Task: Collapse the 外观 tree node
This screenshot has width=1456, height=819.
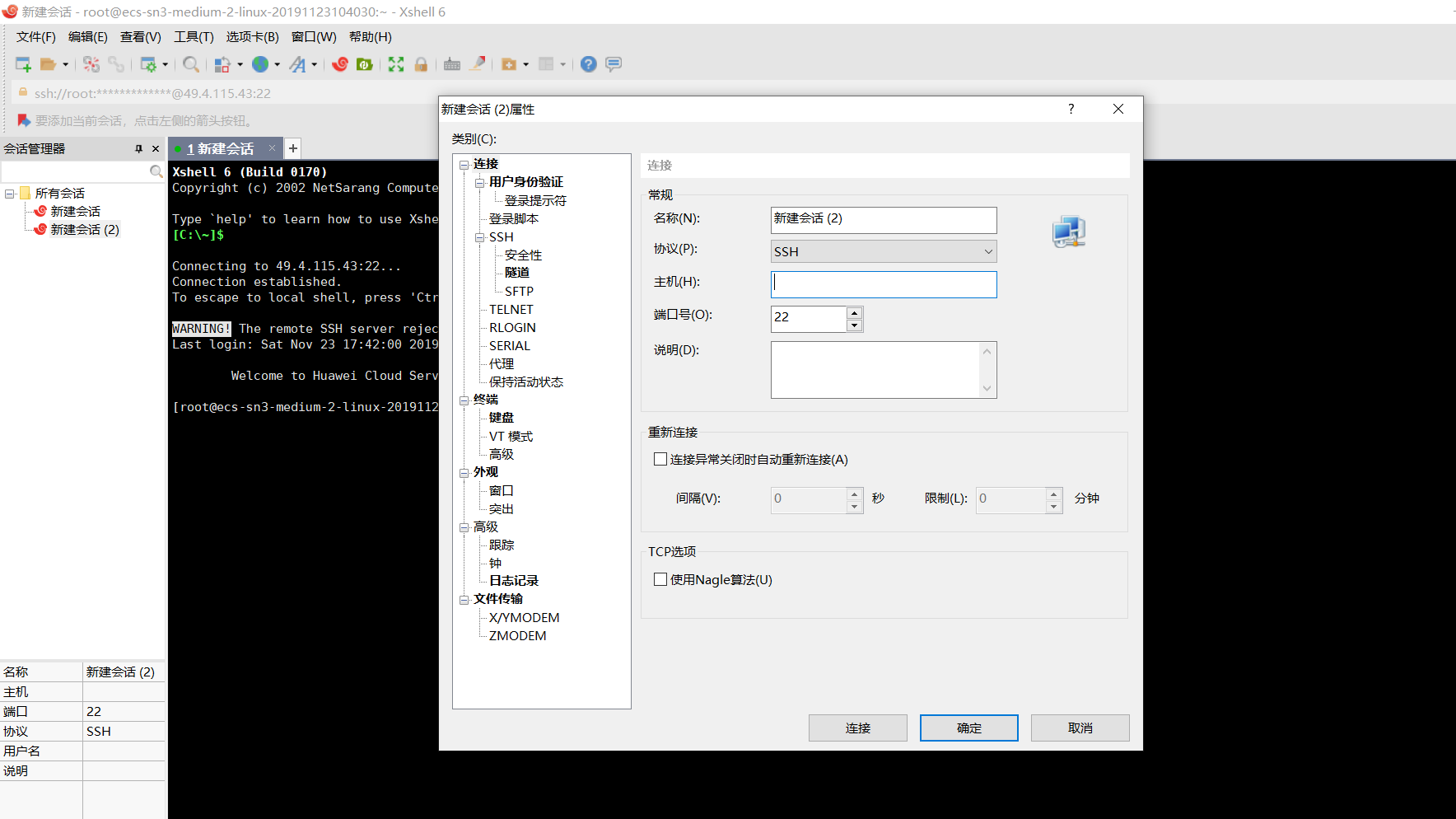Action: coord(464,473)
